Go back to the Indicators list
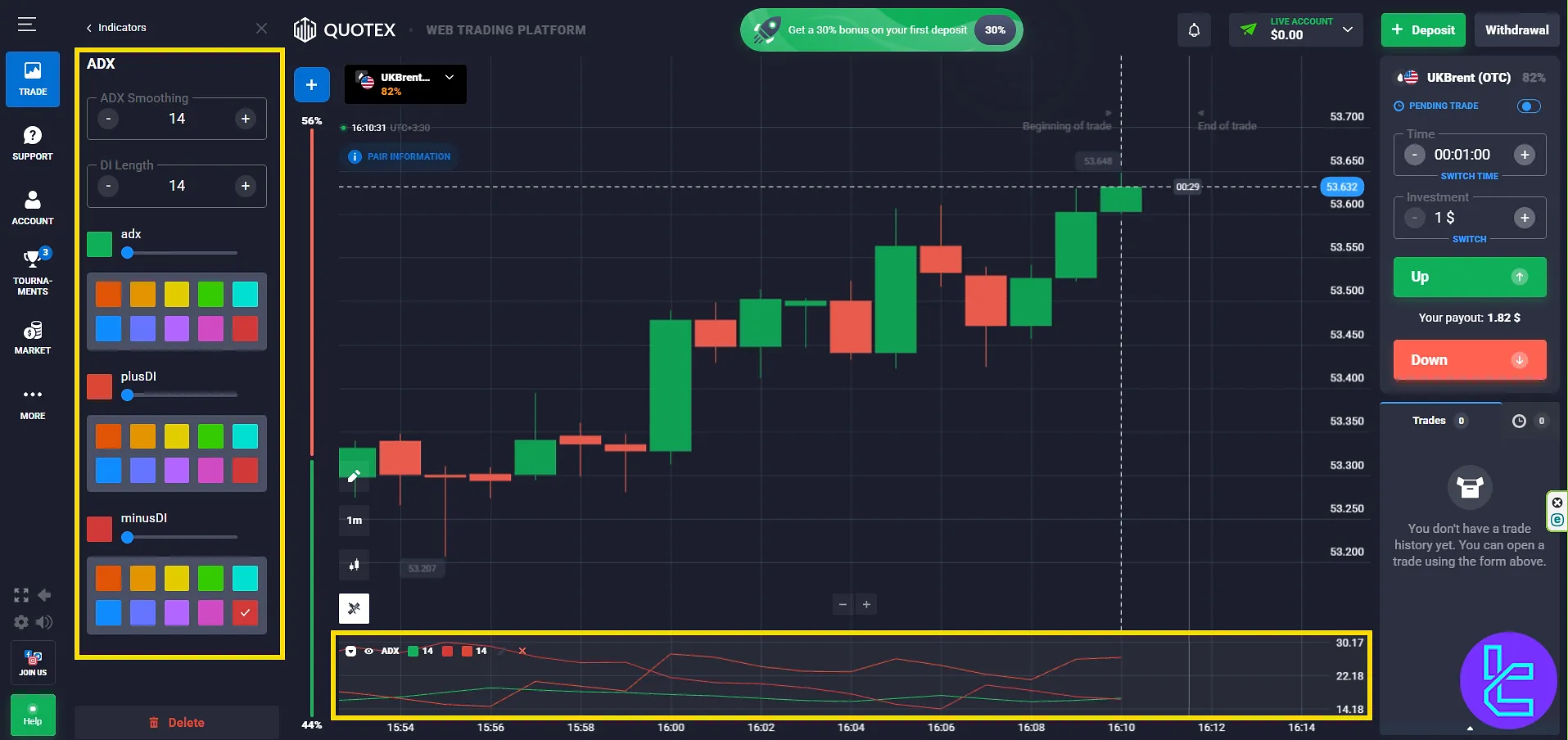Image resolution: width=1568 pixels, height=740 pixels. pyautogui.click(x=116, y=28)
